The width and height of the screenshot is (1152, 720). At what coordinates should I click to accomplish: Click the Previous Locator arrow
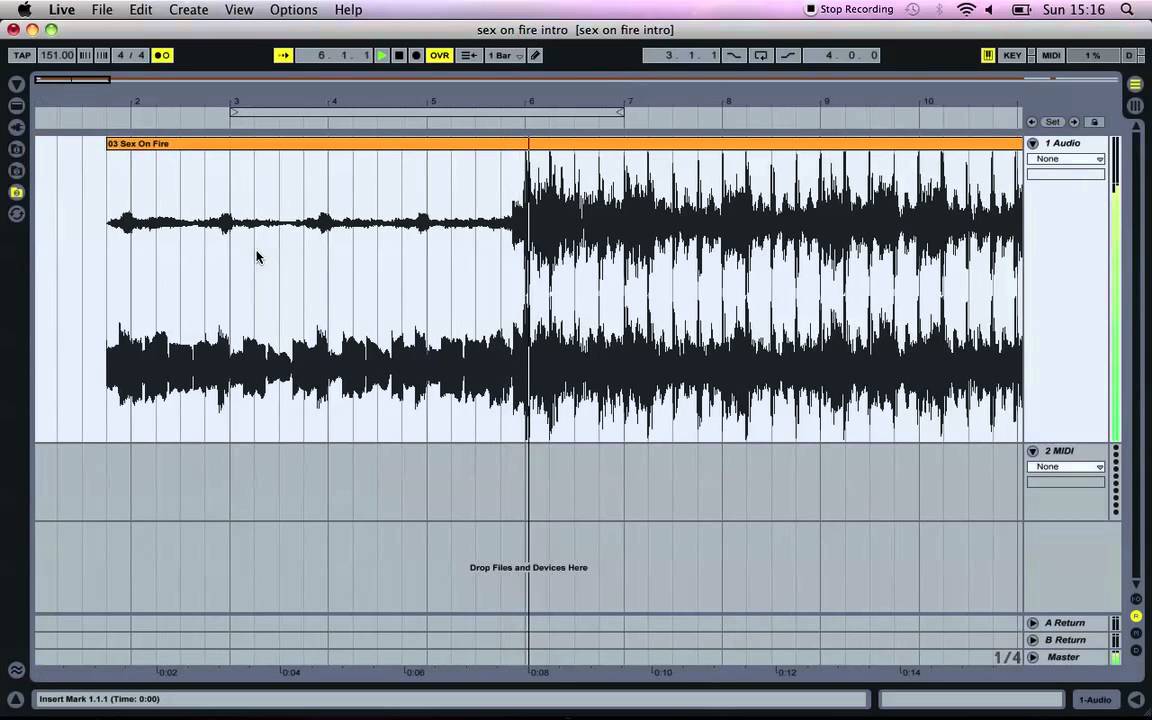tap(1032, 122)
